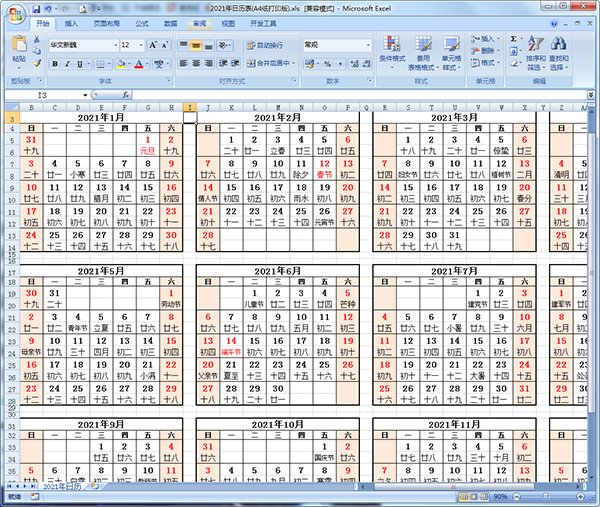600x507 pixels.
Task: Click the Decrease Decimal icon
Action: (x=367, y=64)
